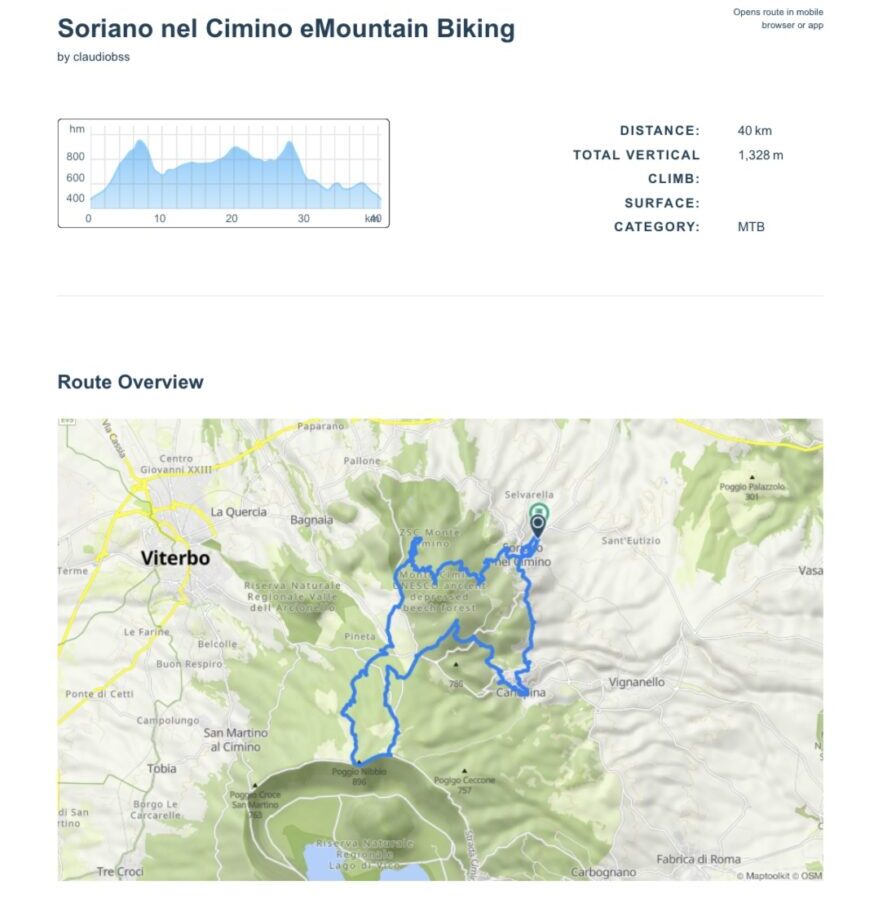Screen dimensions: 873x919
Task: Click "Opens route in mobile browser or app"
Action: pyautogui.click(x=778, y=18)
